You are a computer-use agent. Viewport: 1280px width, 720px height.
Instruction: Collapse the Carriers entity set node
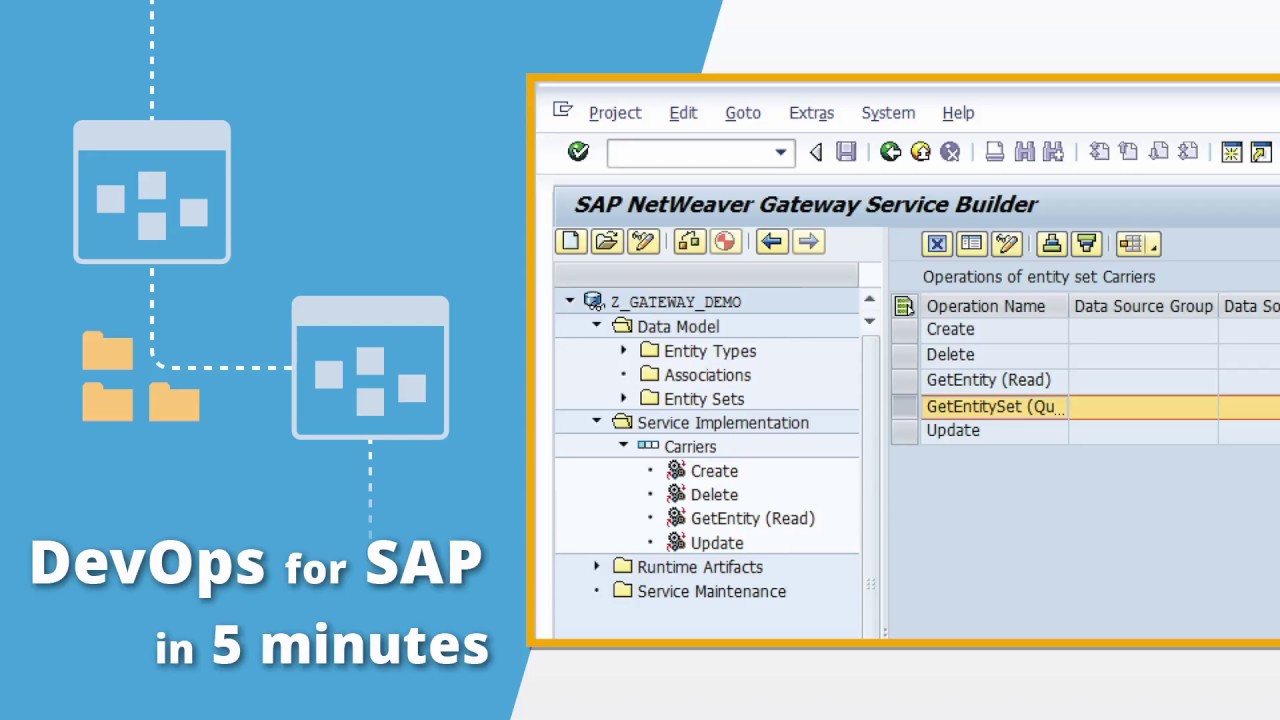(623, 446)
